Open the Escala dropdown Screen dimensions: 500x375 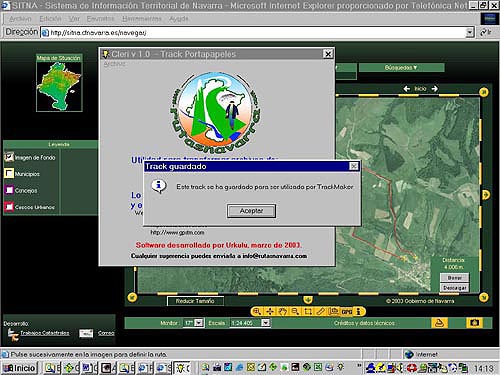pyautogui.click(x=265, y=323)
